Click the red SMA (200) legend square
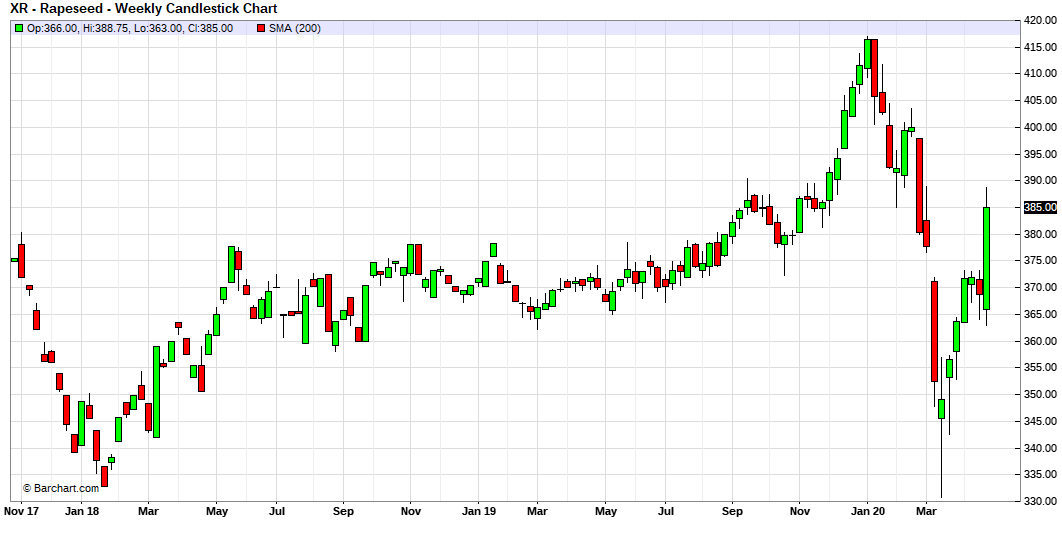 tap(261, 28)
